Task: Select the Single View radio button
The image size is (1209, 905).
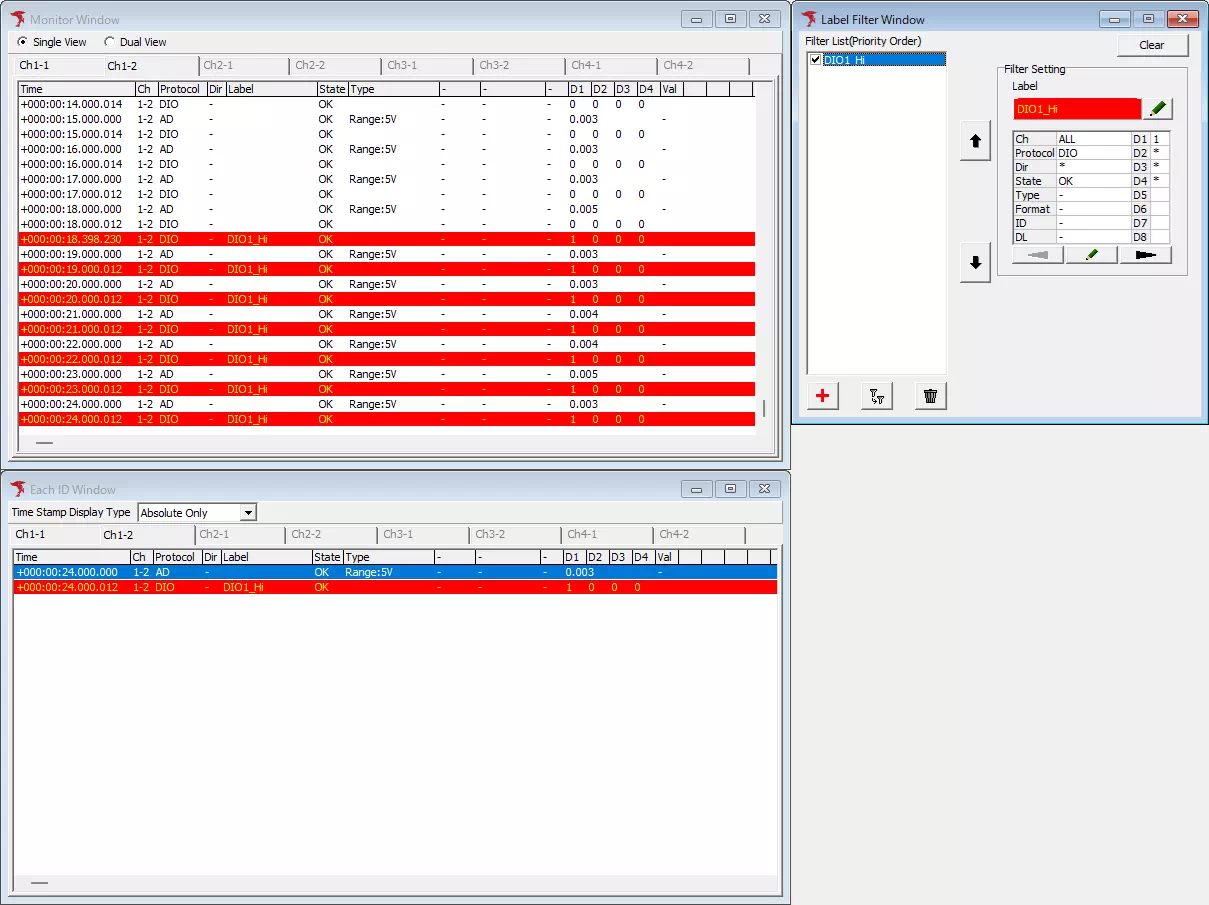Action: point(22,42)
